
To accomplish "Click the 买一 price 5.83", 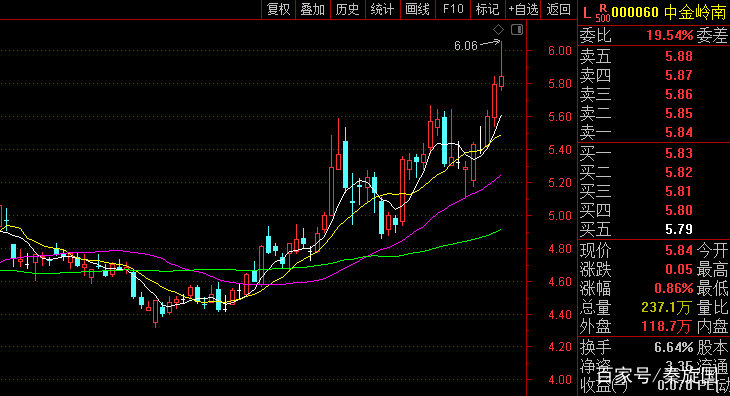I will coord(679,153).
